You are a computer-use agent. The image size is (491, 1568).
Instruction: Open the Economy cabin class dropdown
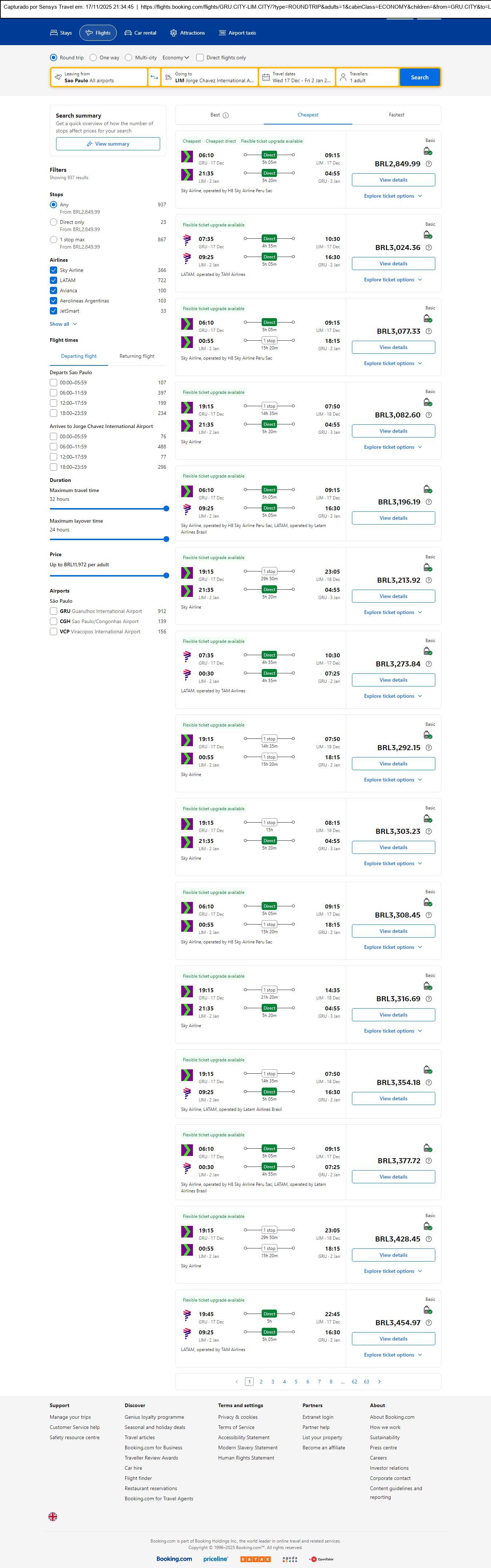click(175, 58)
